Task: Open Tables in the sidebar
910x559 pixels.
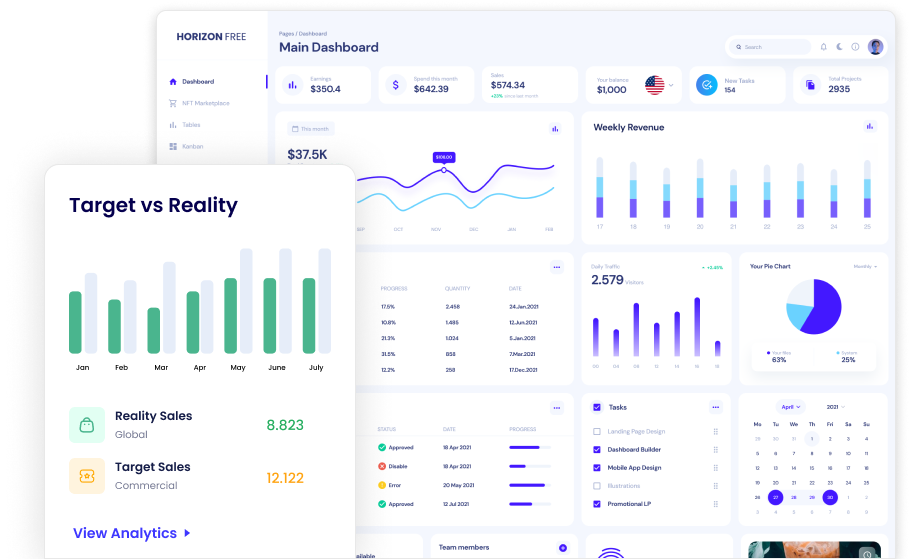Action: (185, 125)
